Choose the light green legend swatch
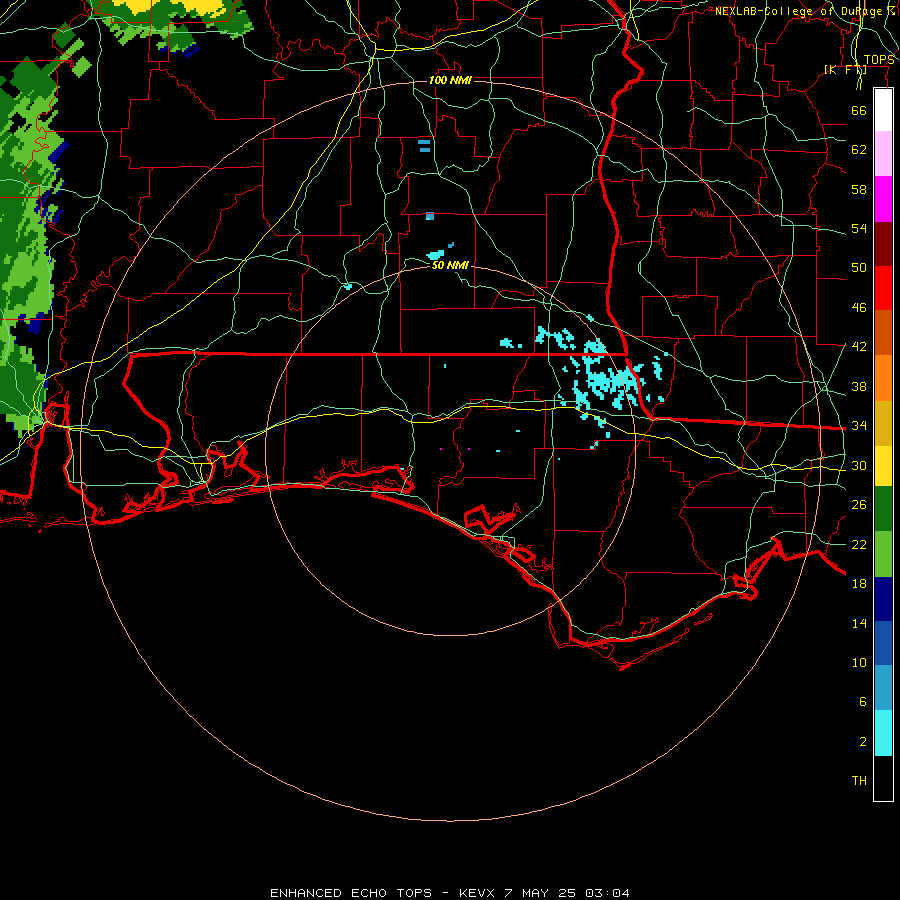 click(883, 554)
